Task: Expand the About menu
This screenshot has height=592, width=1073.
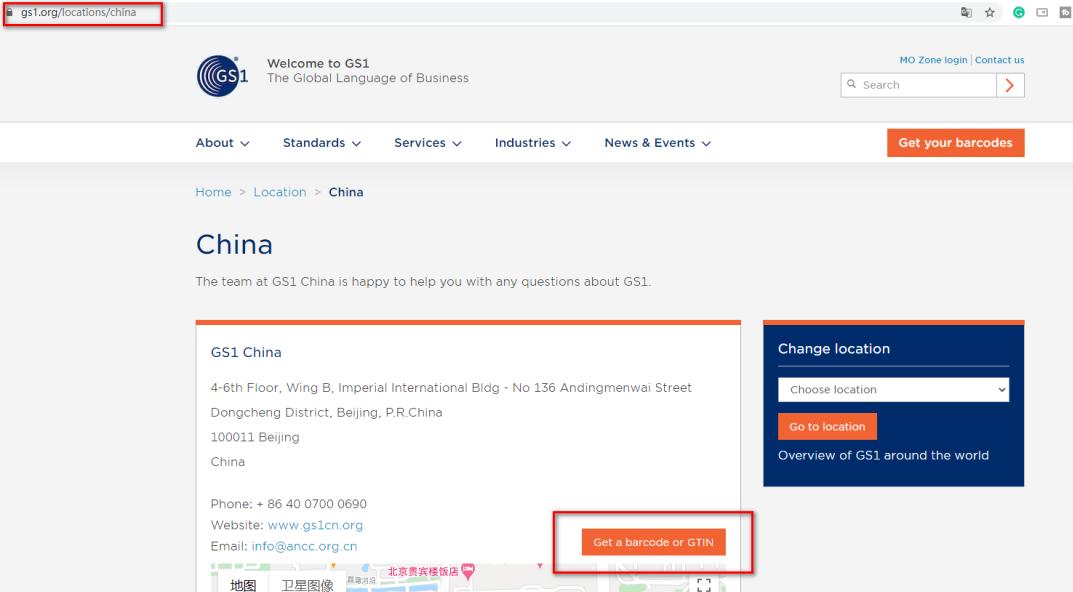Action: click(222, 142)
